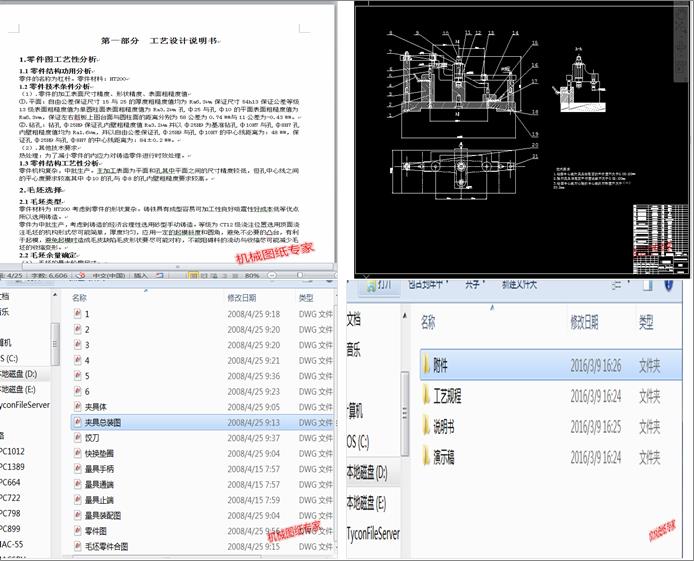Image resolution: width=694 pixels, height=561 pixels.
Task: Click zoom out minus button in Word
Action: 272,275
